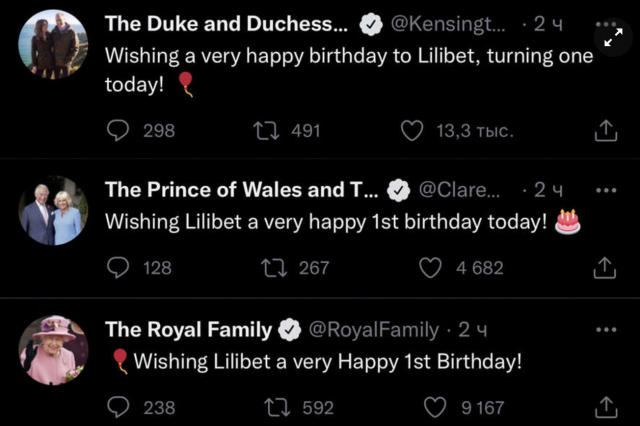Expand the image to full screen
This screenshot has height=426, width=640.
pyautogui.click(x=611, y=39)
